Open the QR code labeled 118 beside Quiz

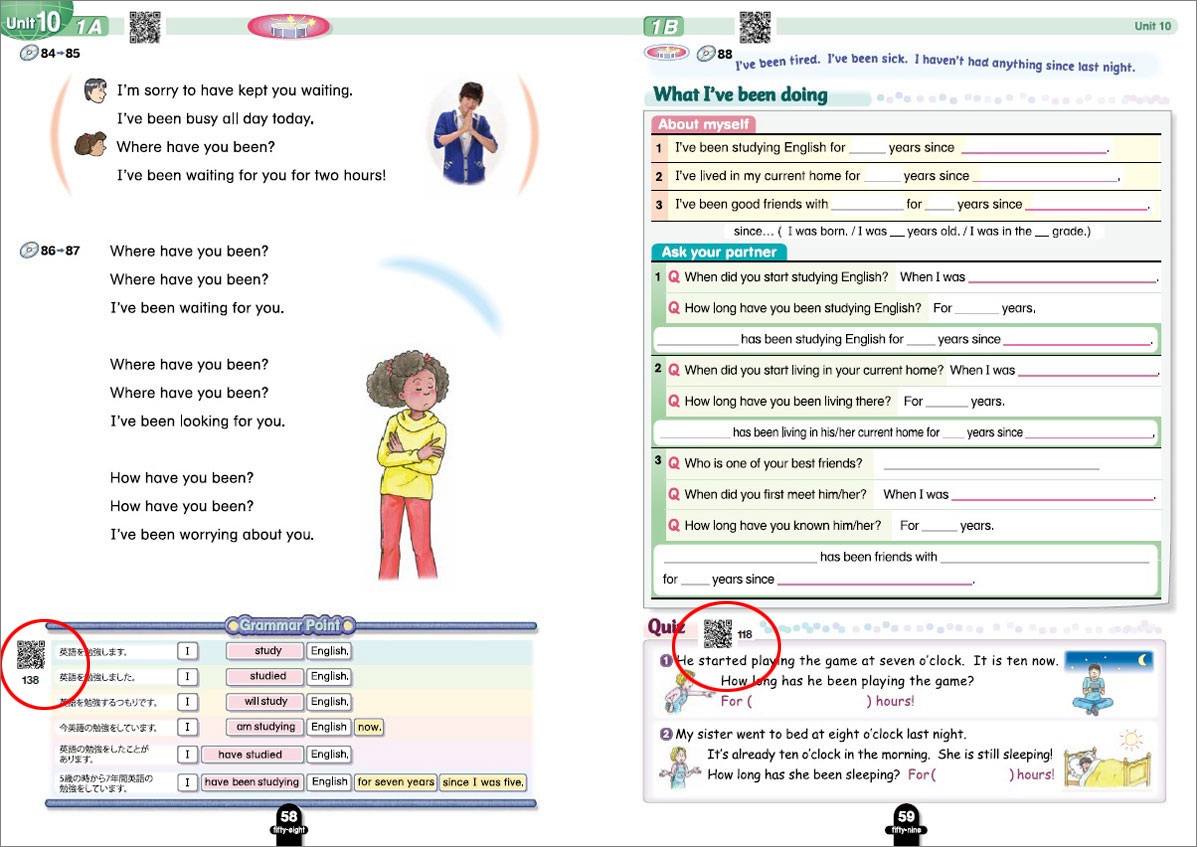[718, 634]
